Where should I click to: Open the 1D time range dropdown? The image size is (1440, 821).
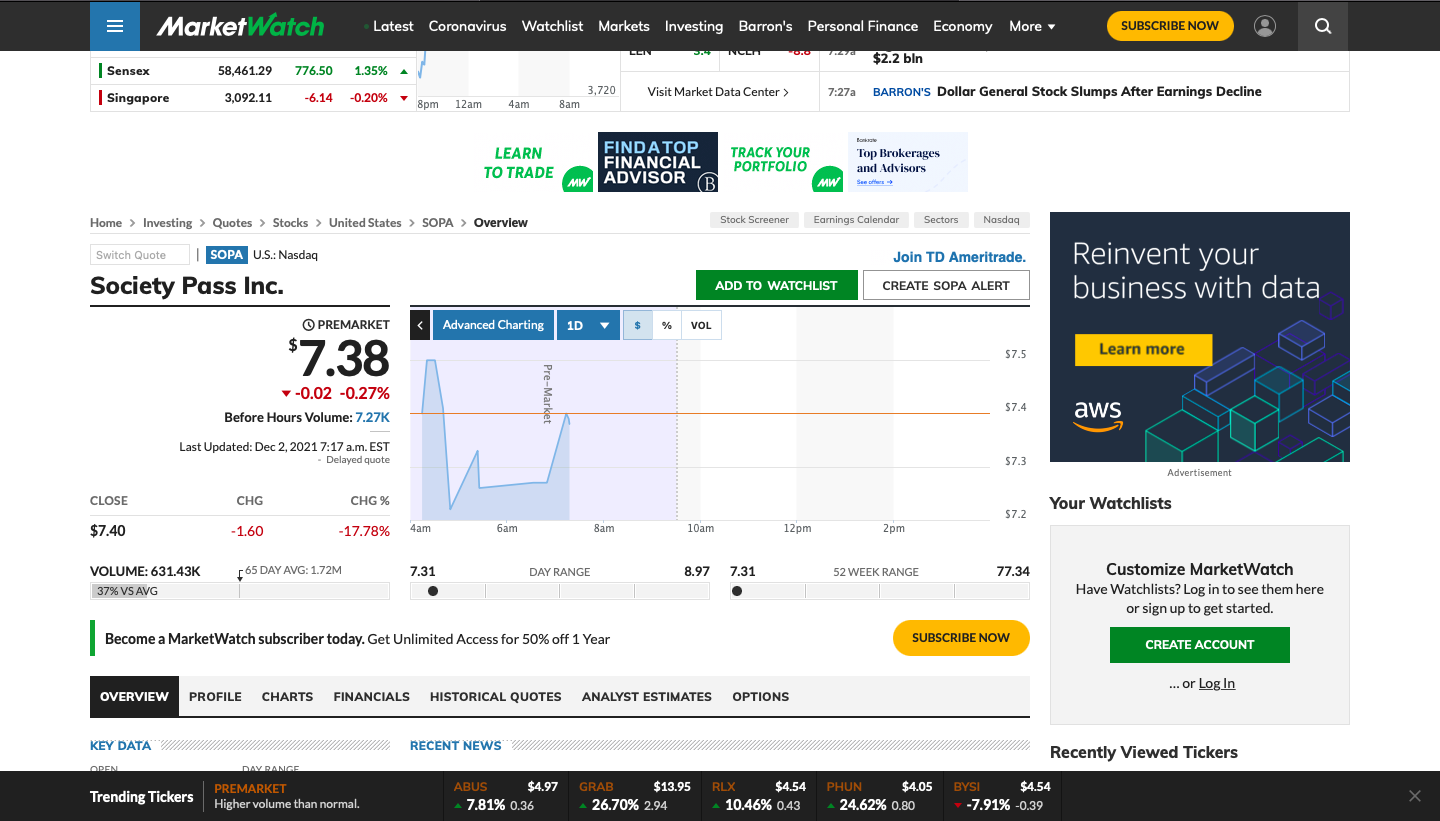(588, 325)
